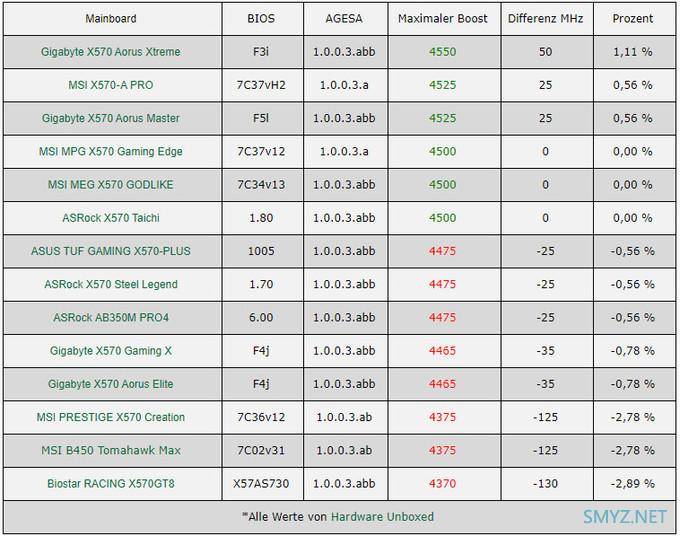680x536 pixels.
Task: Select the Mainboard column header
Action: click(111, 19)
